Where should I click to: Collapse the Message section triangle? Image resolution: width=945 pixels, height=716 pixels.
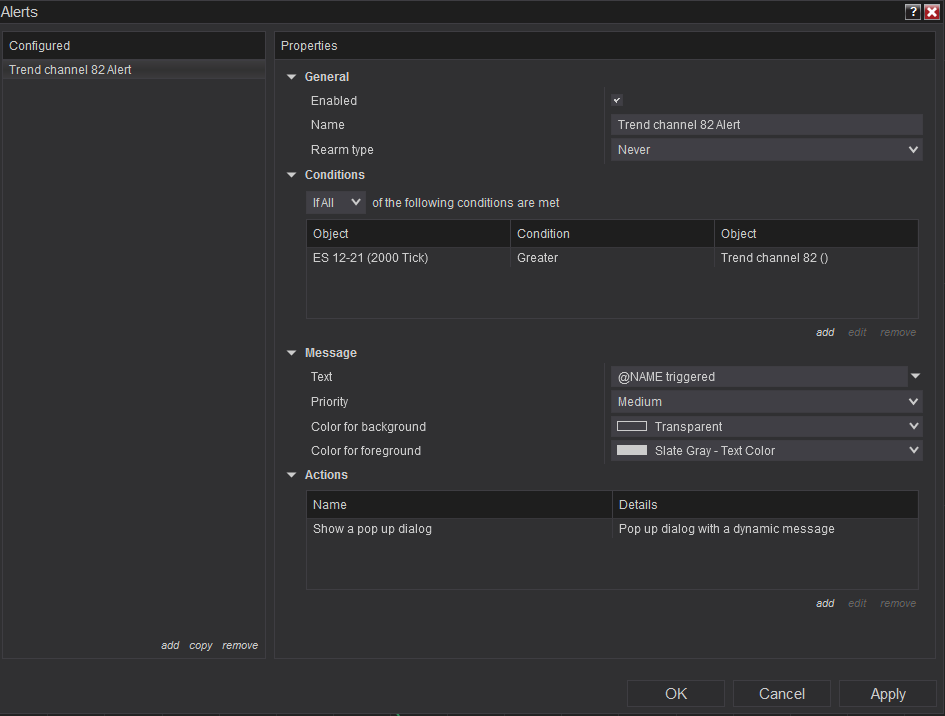click(292, 353)
